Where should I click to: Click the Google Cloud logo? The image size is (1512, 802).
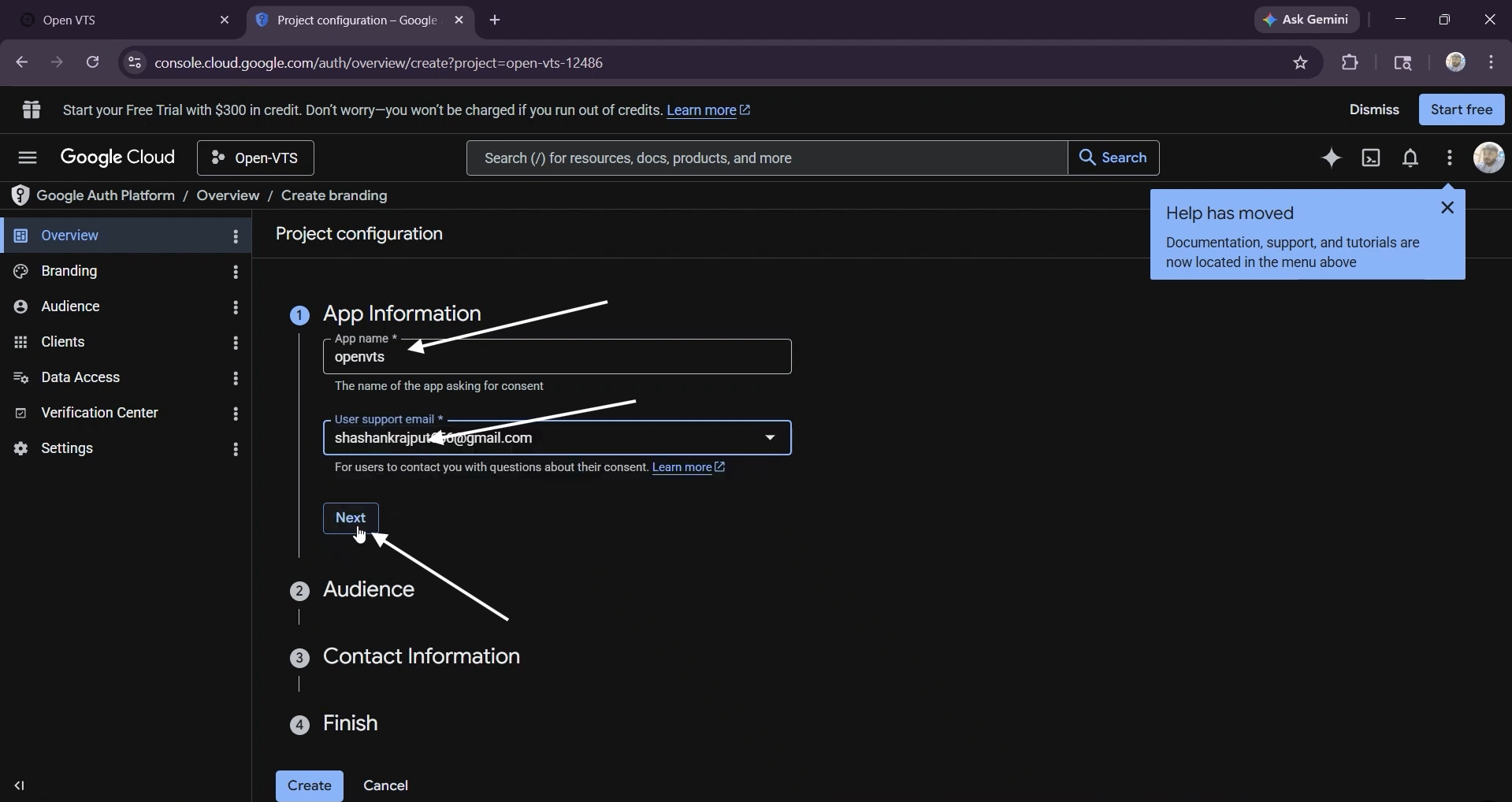tap(118, 158)
